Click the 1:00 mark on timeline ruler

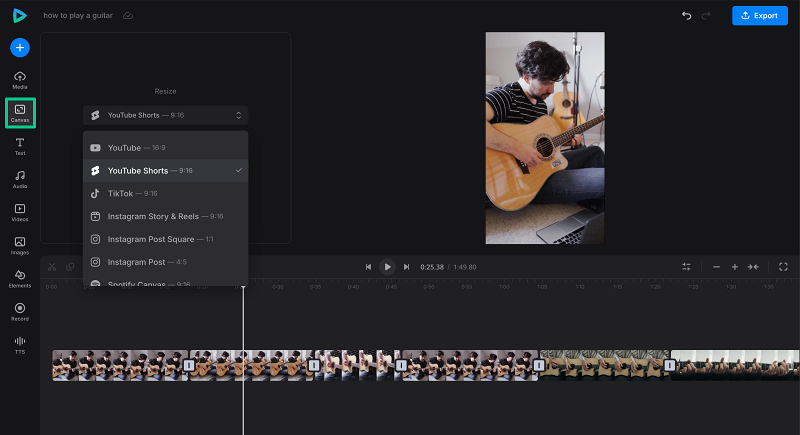(504, 287)
